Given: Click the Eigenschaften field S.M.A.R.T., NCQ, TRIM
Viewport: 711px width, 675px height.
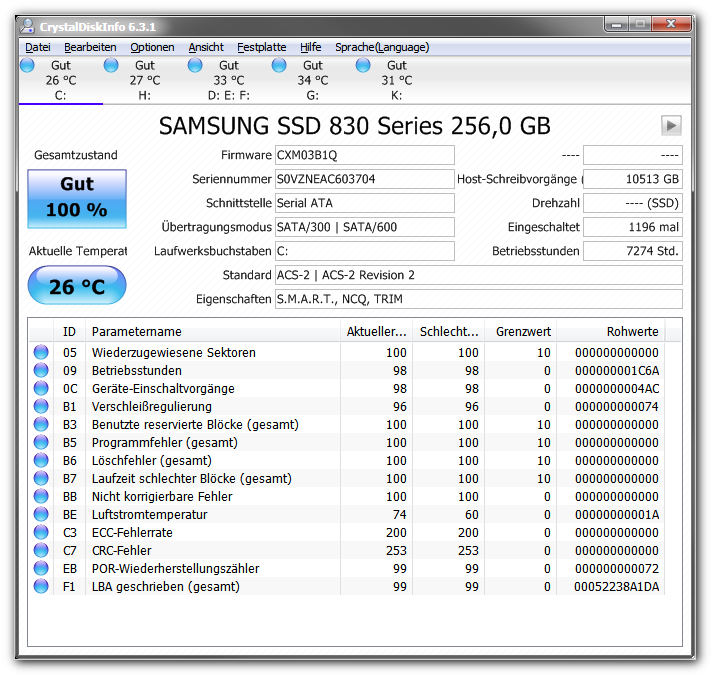Looking at the screenshot, I should pos(478,299).
